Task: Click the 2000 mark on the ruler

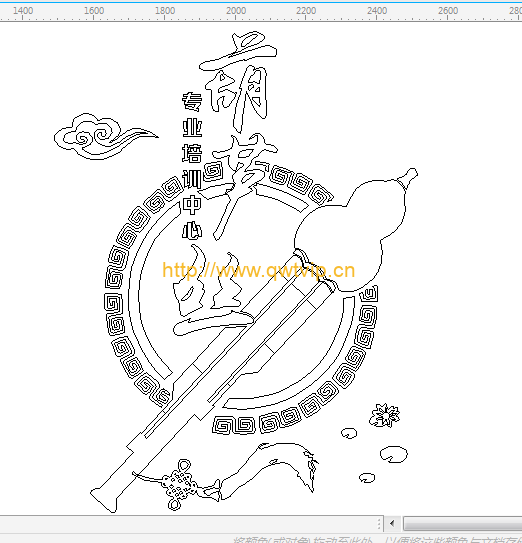Action: 236,11
